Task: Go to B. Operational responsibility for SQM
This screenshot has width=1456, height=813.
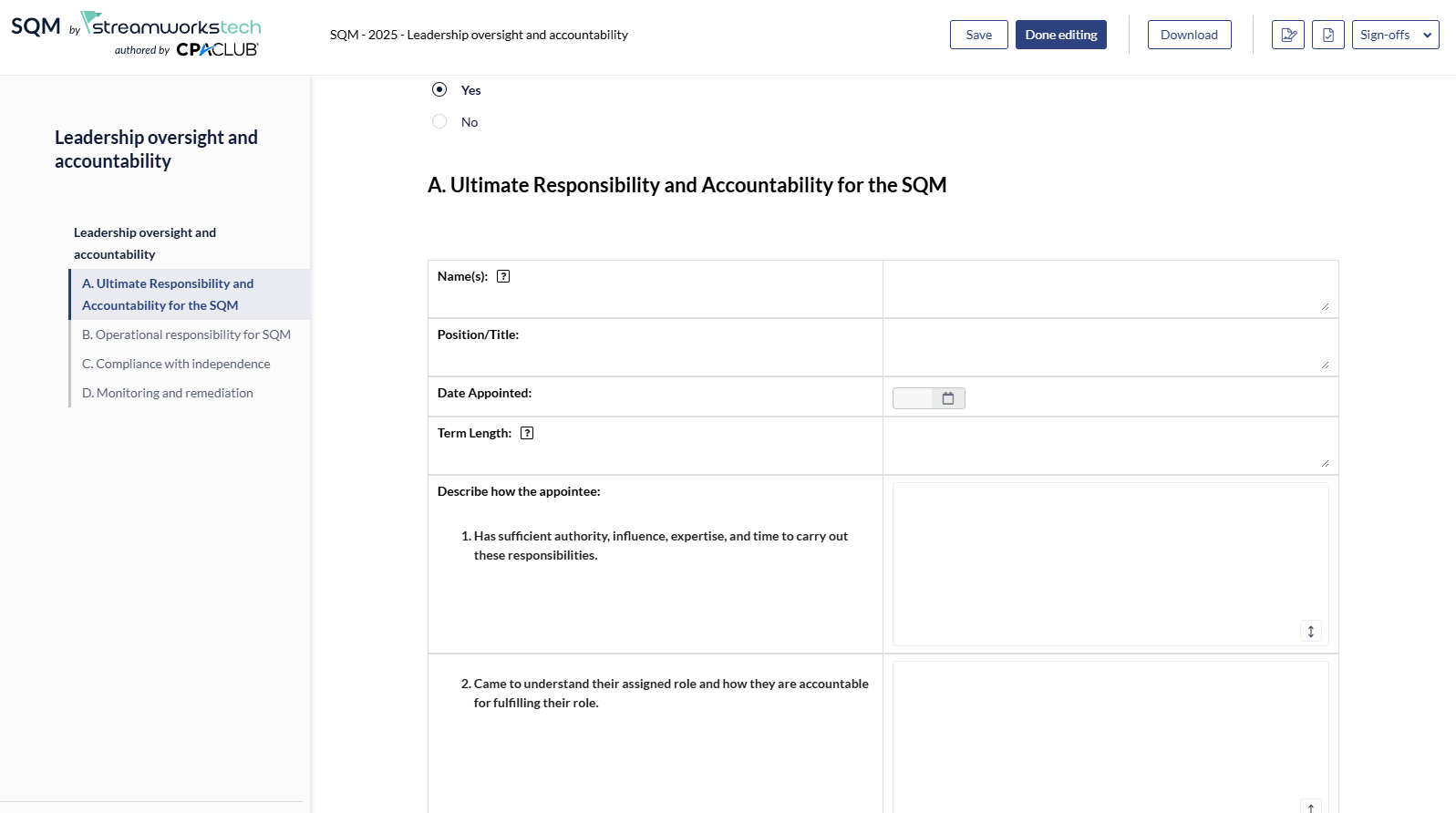Action: click(186, 334)
